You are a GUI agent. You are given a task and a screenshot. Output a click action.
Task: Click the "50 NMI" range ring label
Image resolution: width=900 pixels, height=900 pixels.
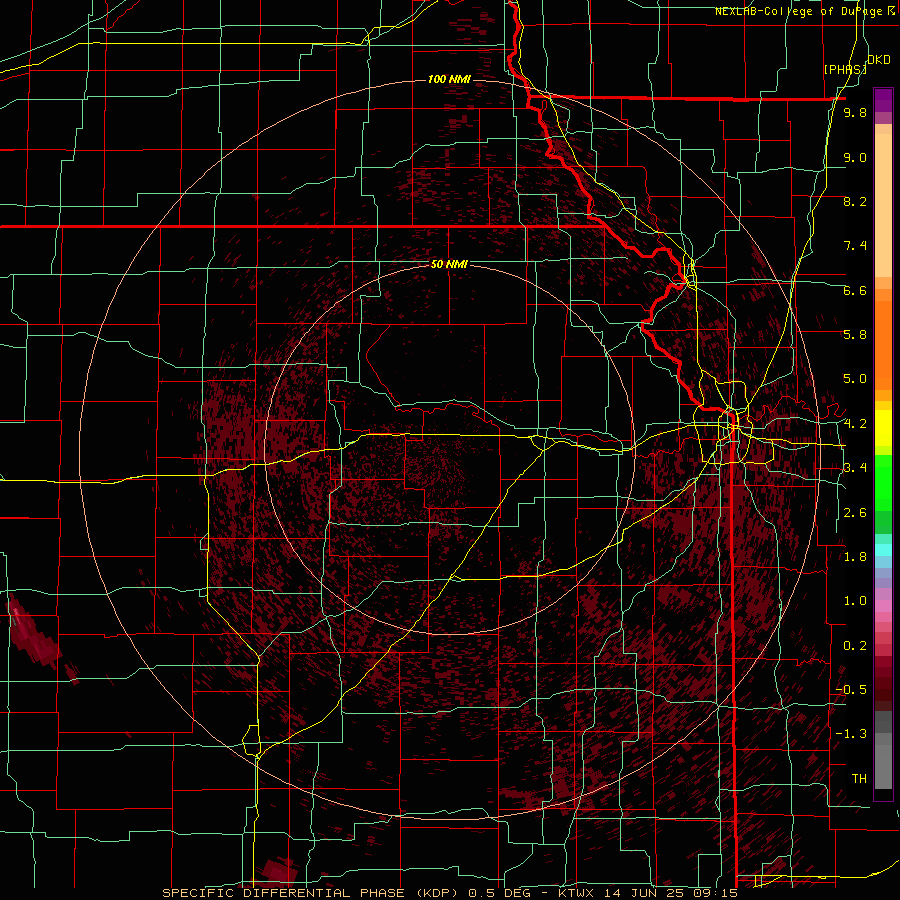click(x=449, y=264)
